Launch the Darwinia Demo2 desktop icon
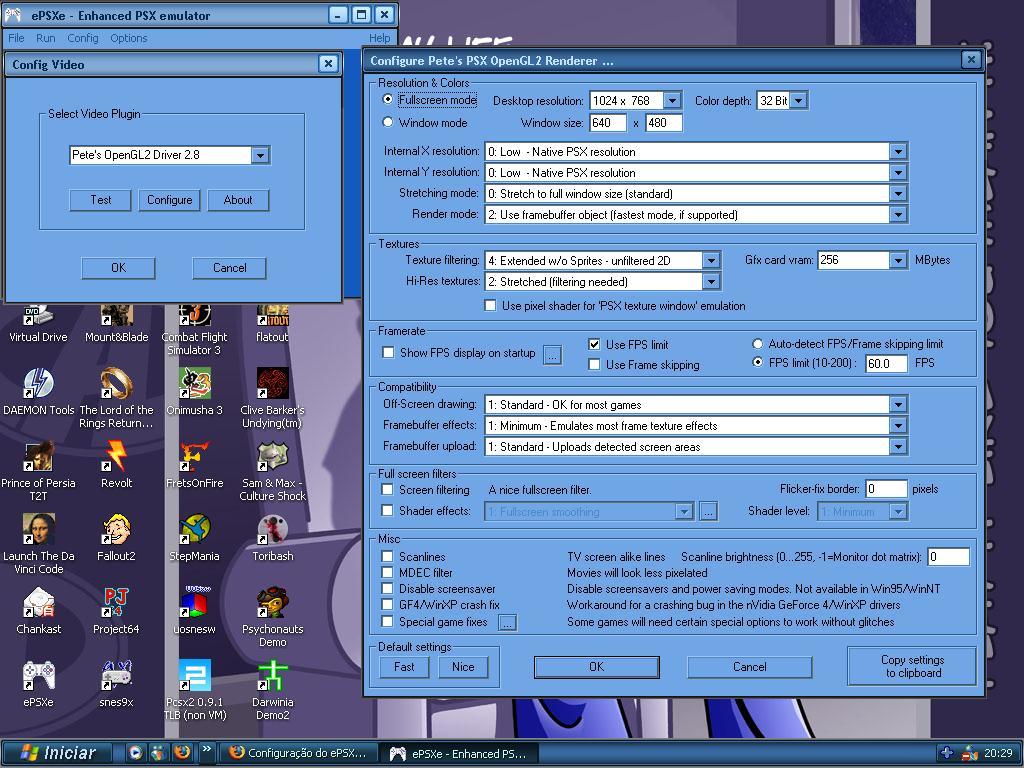This screenshot has width=1024, height=768. pos(272,691)
